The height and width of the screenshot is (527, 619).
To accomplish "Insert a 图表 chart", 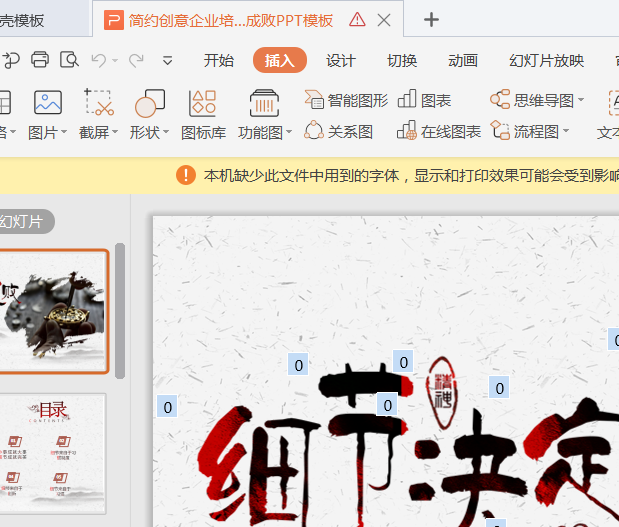I will point(424,100).
